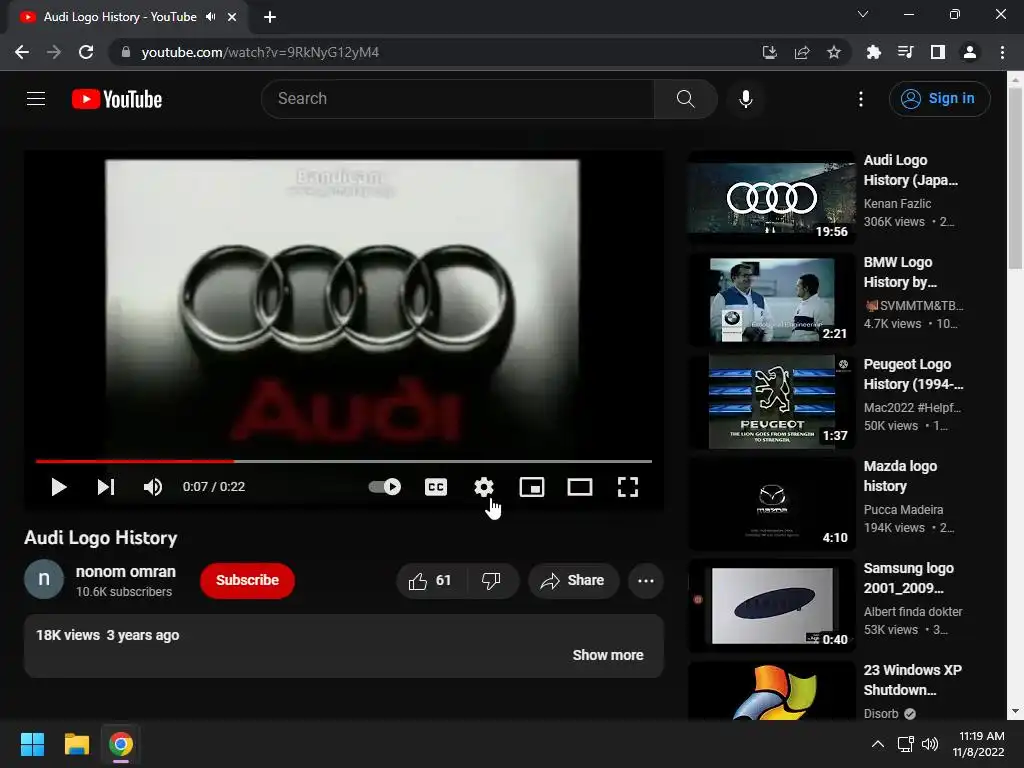Mute the tab via speaker icon
Image resolution: width=1024 pixels, height=768 pixels.
tap(210, 17)
